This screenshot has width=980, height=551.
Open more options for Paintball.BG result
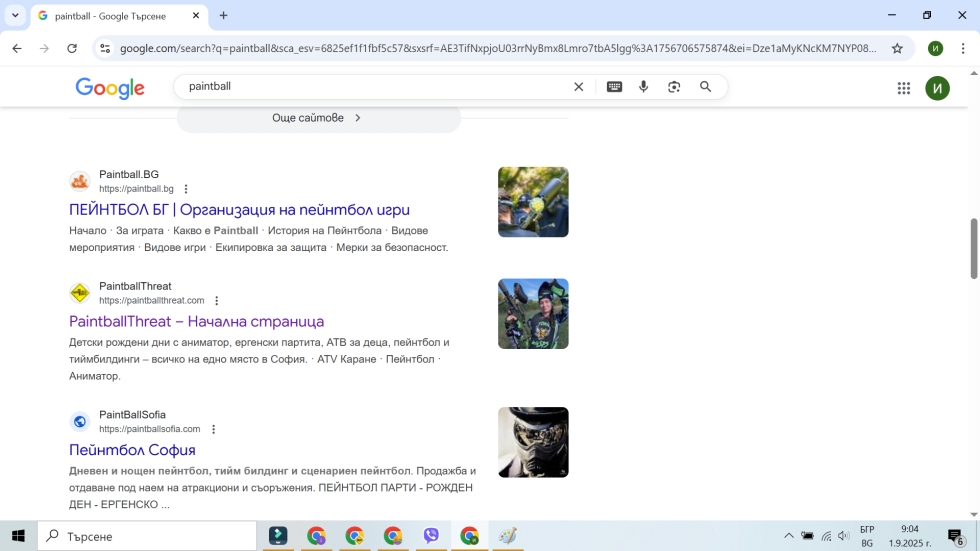pos(186,189)
